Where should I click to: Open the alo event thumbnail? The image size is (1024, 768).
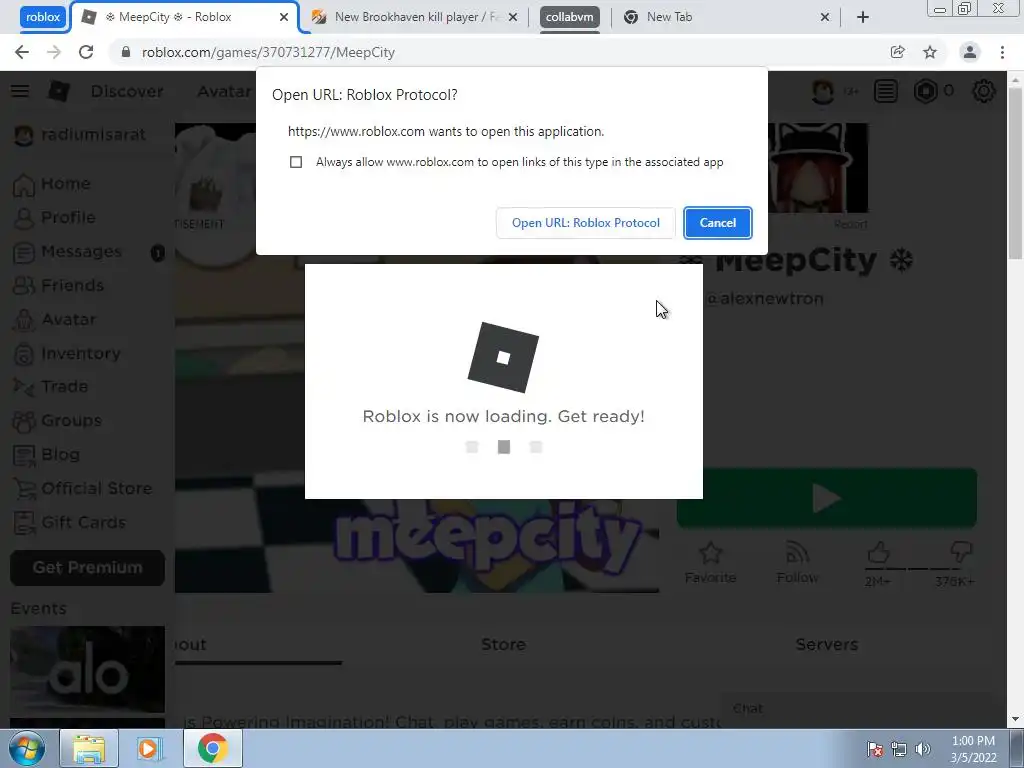point(88,669)
